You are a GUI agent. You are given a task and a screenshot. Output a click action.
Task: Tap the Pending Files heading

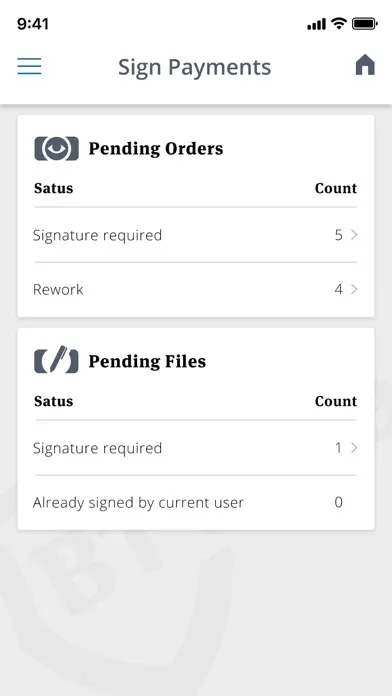pyautogui.click(x=147, y=361)
